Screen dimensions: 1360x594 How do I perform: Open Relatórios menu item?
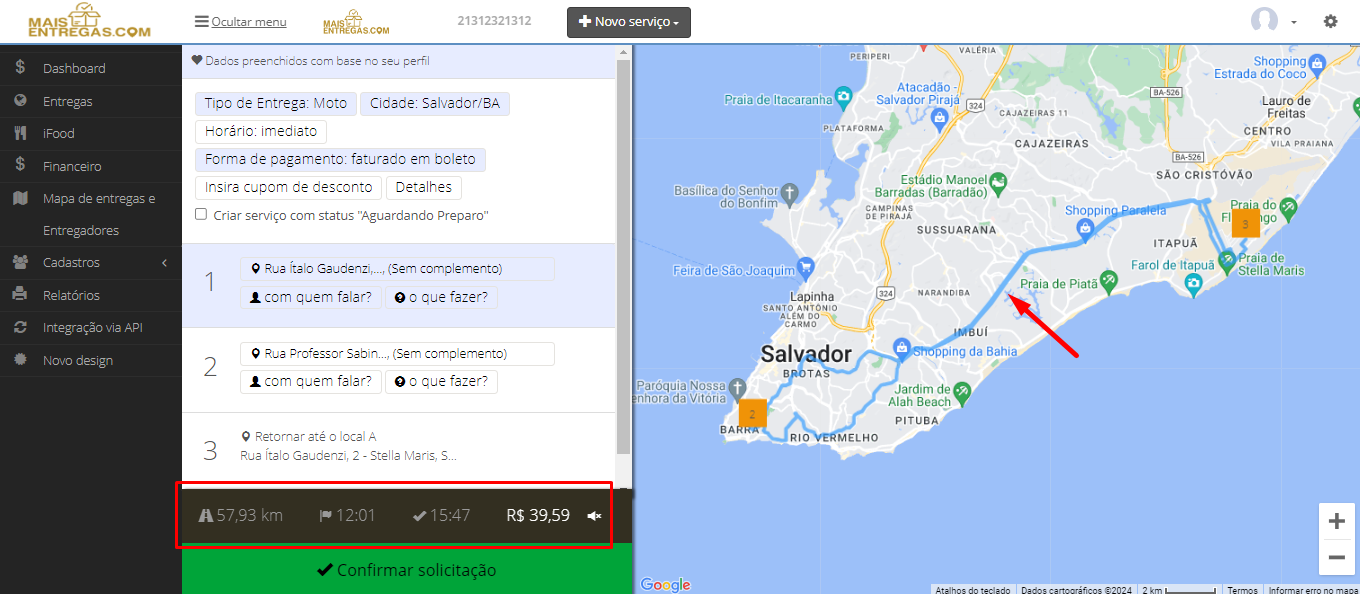[x=91, y=295]
